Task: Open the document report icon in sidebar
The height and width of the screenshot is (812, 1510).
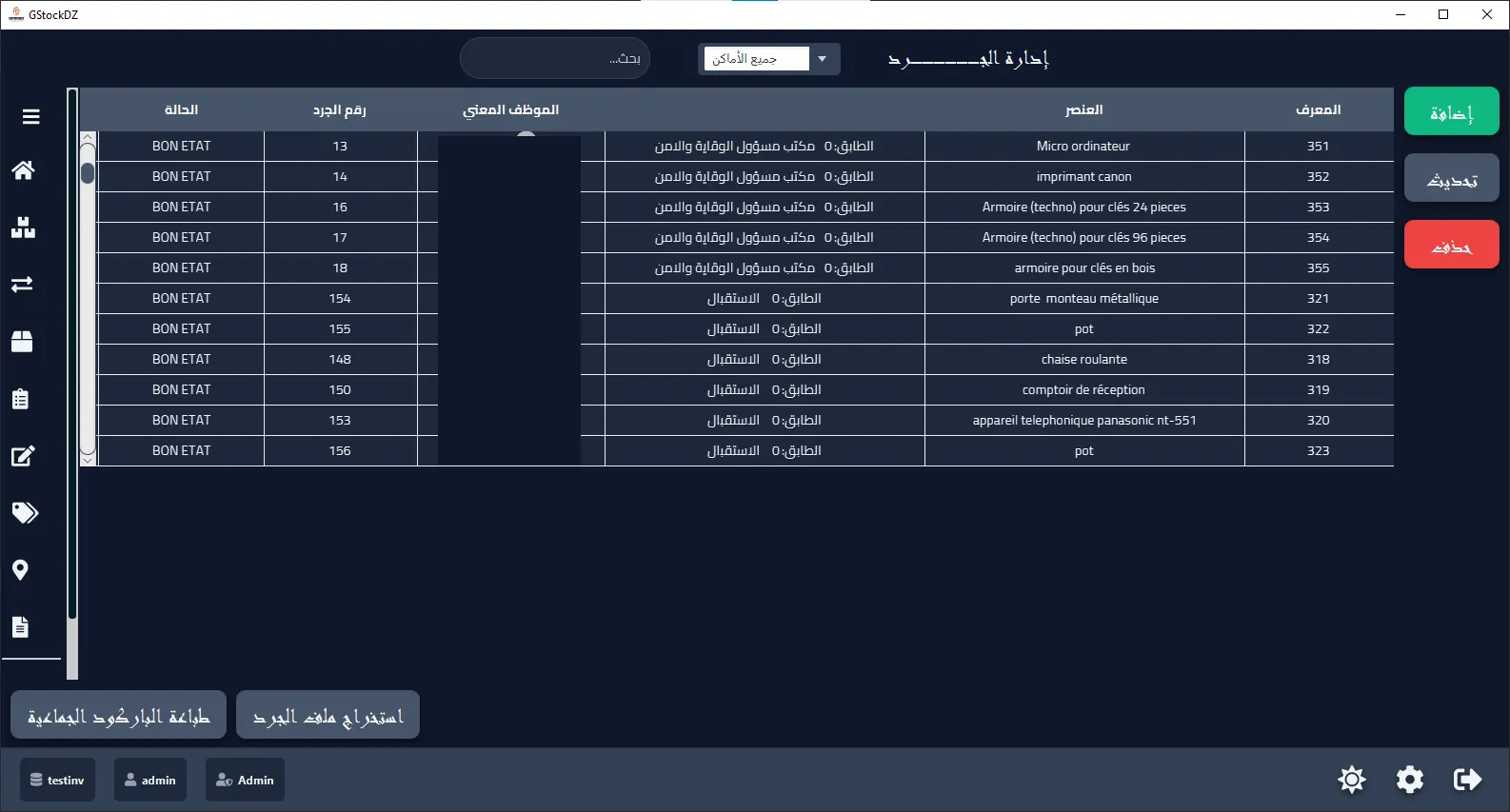Action: [x=20, y=627]
